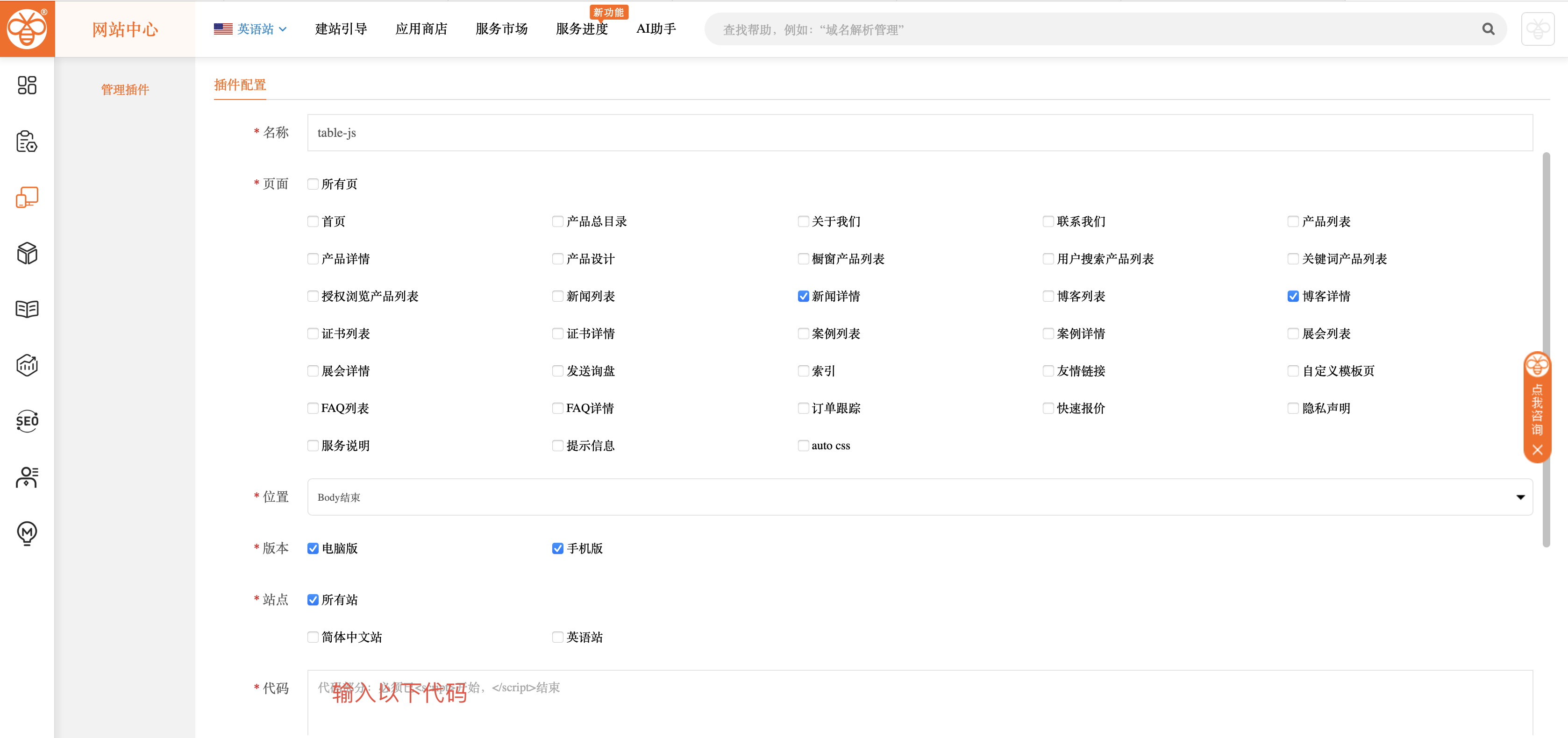Check the 产品详情 checkbox

(313, 259)
